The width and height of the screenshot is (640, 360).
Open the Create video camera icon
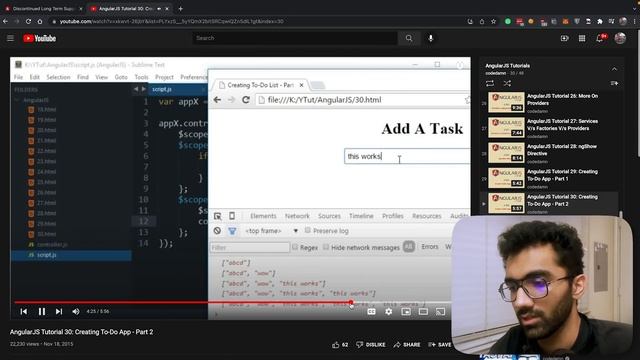(564, 38)
